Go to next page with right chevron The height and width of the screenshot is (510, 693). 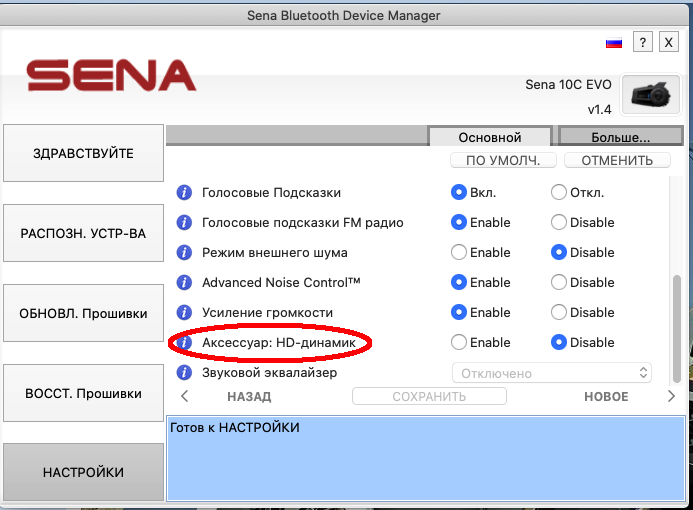[671, 396]
